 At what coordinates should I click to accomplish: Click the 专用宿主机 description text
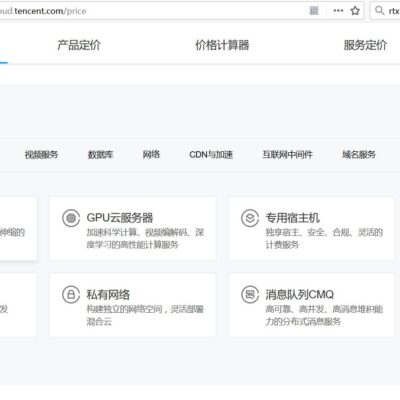(324, 238)
